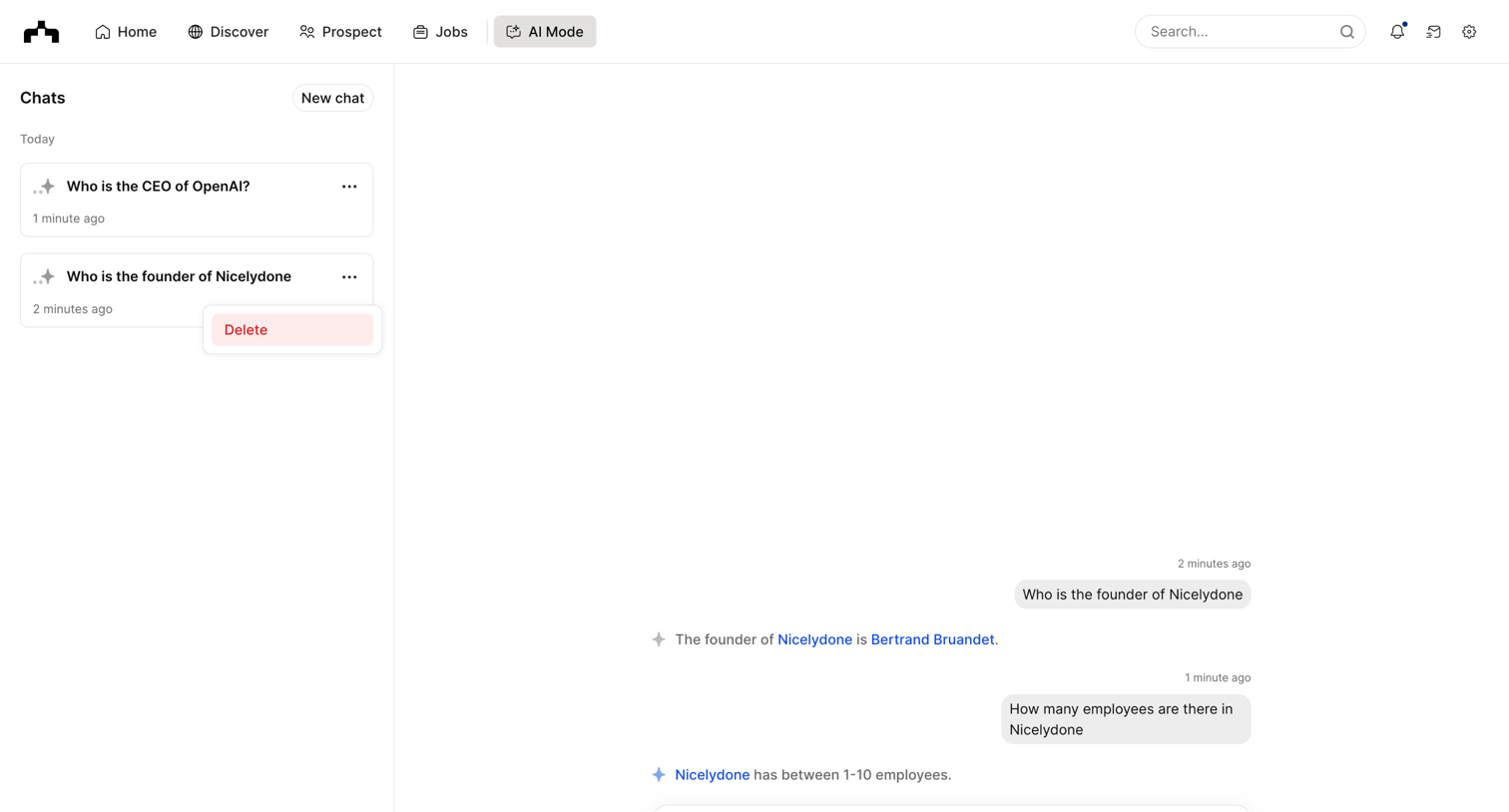Toggle options menu for Nicelydone founder chat

(349, 277)
